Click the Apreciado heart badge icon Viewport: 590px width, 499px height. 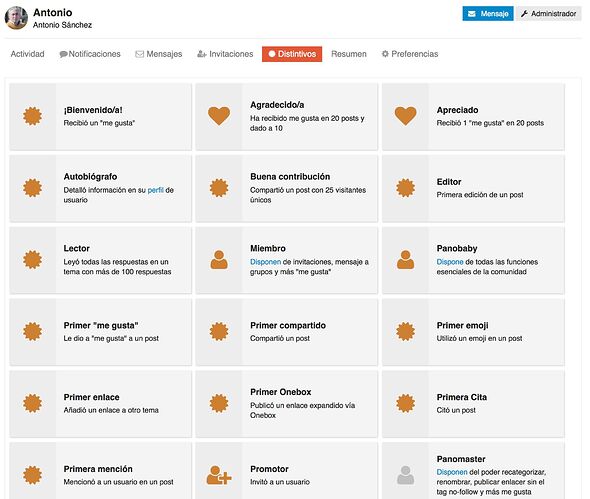click(405, 116)
